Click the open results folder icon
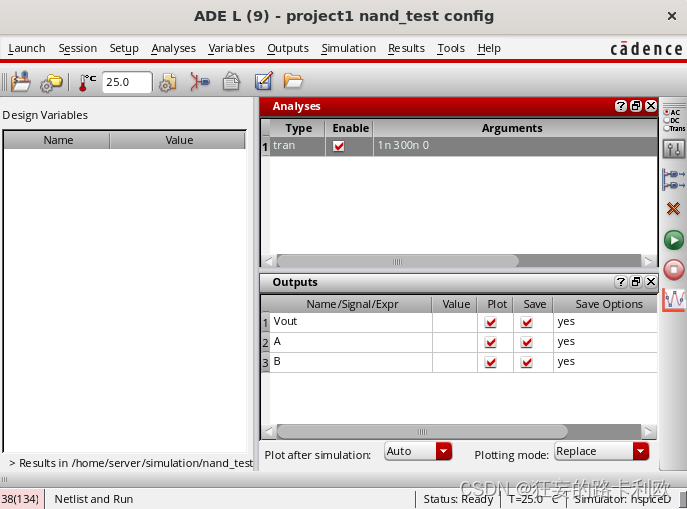687x509 pixels. pyautogui.click(x=293, y=81)
